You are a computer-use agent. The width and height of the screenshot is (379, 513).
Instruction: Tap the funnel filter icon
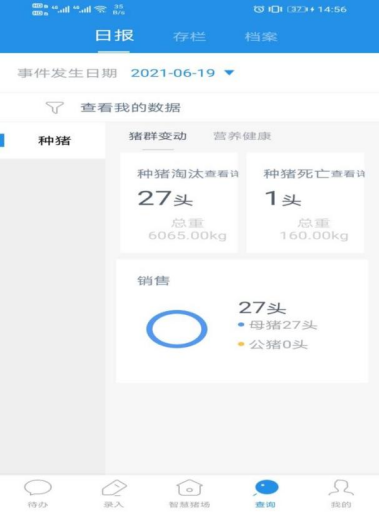click(x=55, y=108)
